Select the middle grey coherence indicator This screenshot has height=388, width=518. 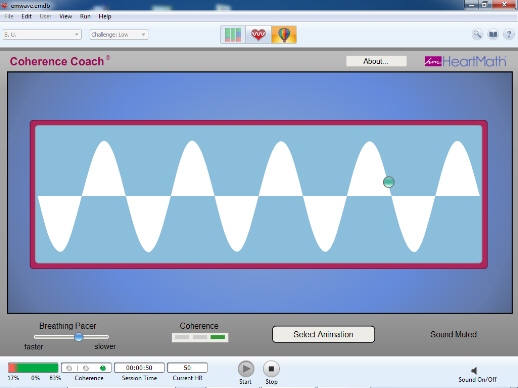(x=86, y=368)
